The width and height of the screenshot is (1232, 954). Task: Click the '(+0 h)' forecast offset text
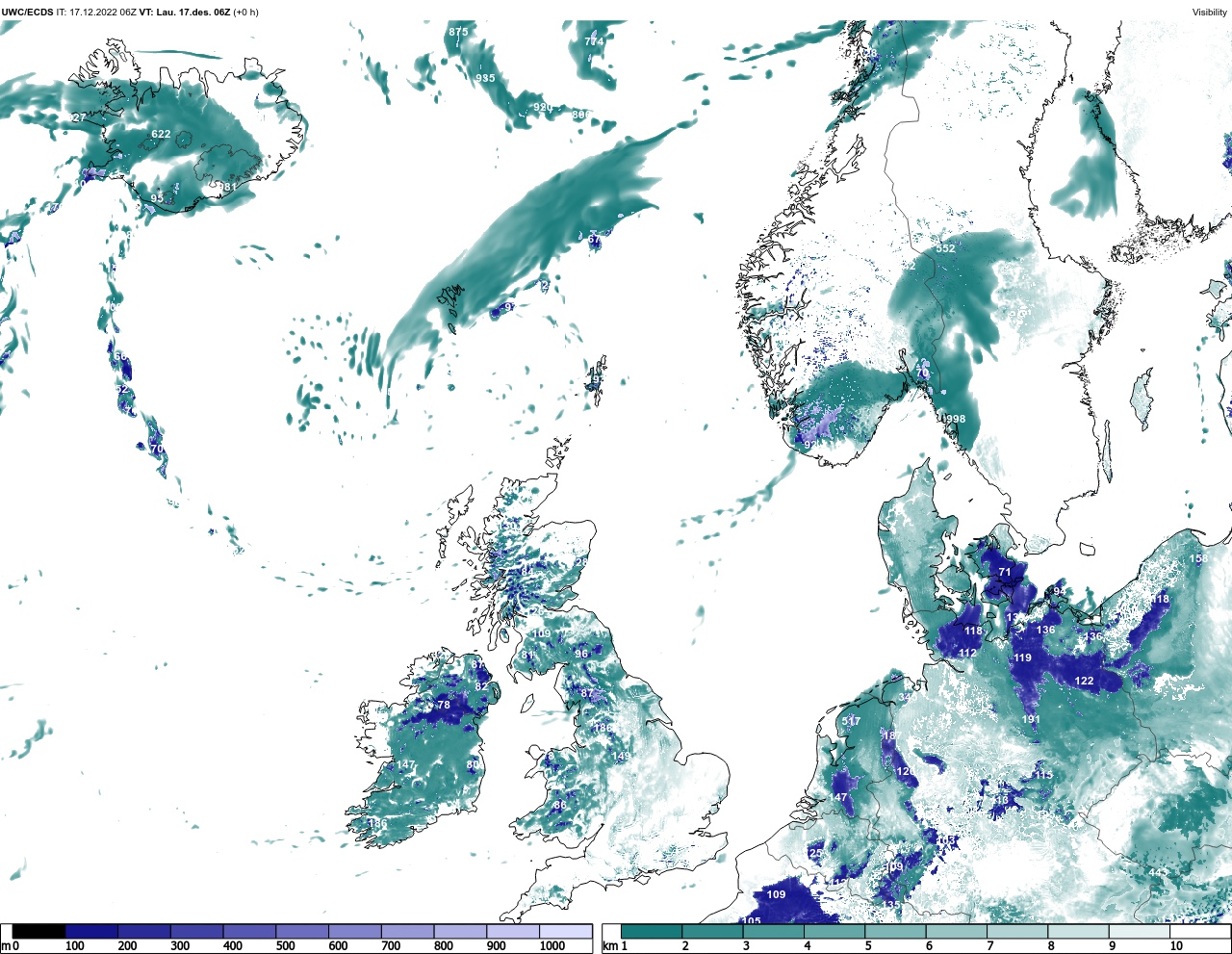click(244, 13)
